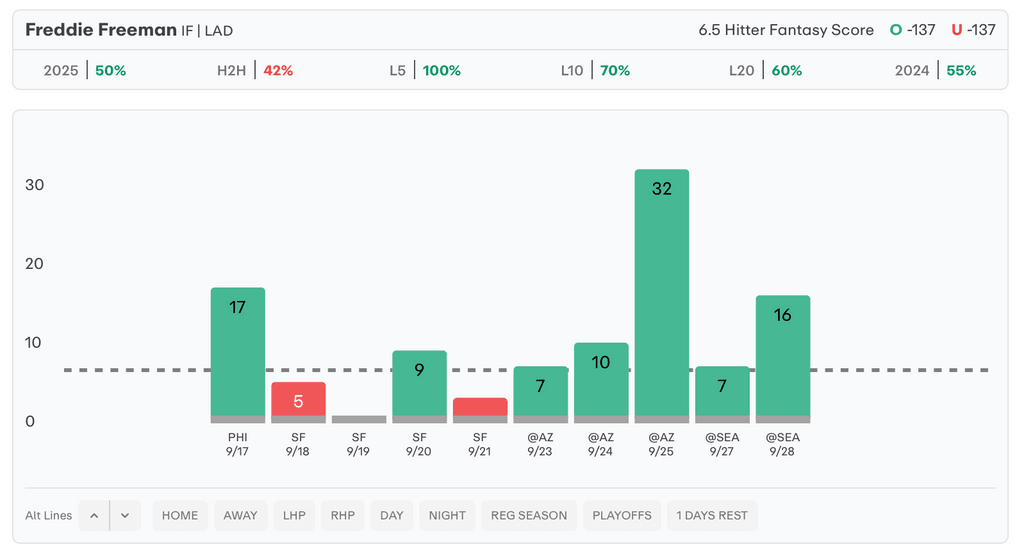Image resolution: width=1024 pixels, height=557 pixels.
Task: Enable the LHP pitcher filter
Action: [295, 515]
